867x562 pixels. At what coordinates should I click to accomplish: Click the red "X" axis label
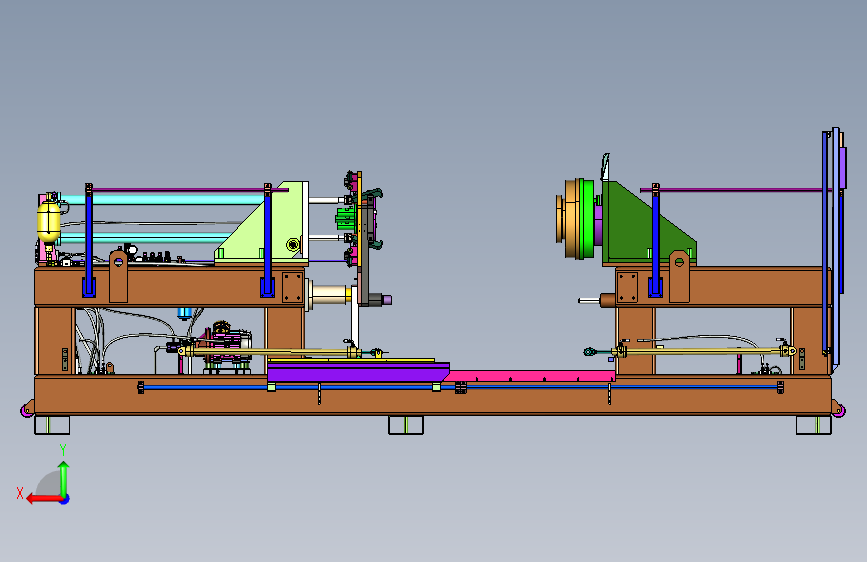[20, 493]
